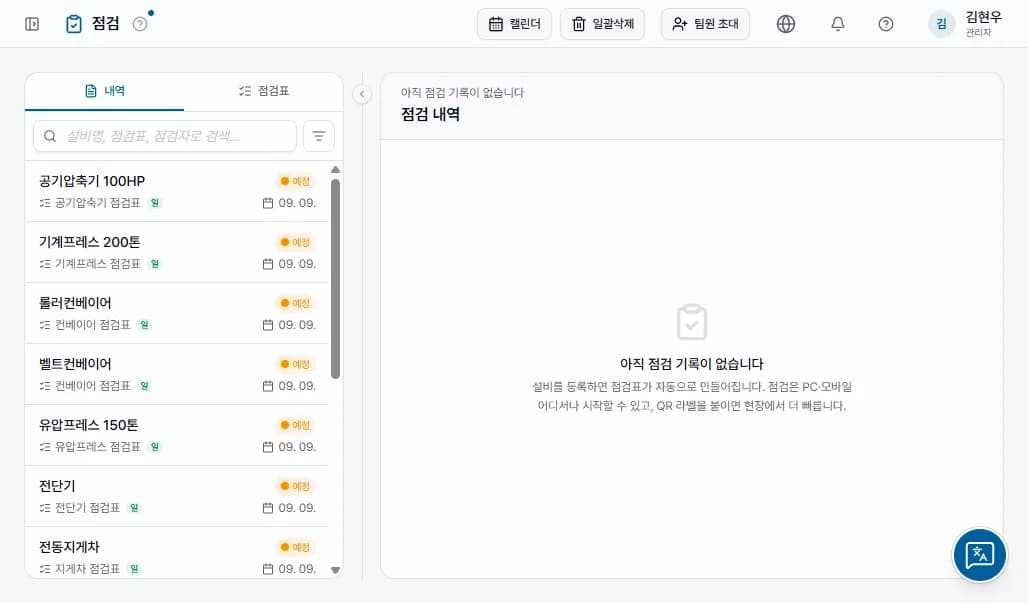1028x603 pixels.
Task: Click the 점검 clipboard logo icon
Action: click(73, 24)
